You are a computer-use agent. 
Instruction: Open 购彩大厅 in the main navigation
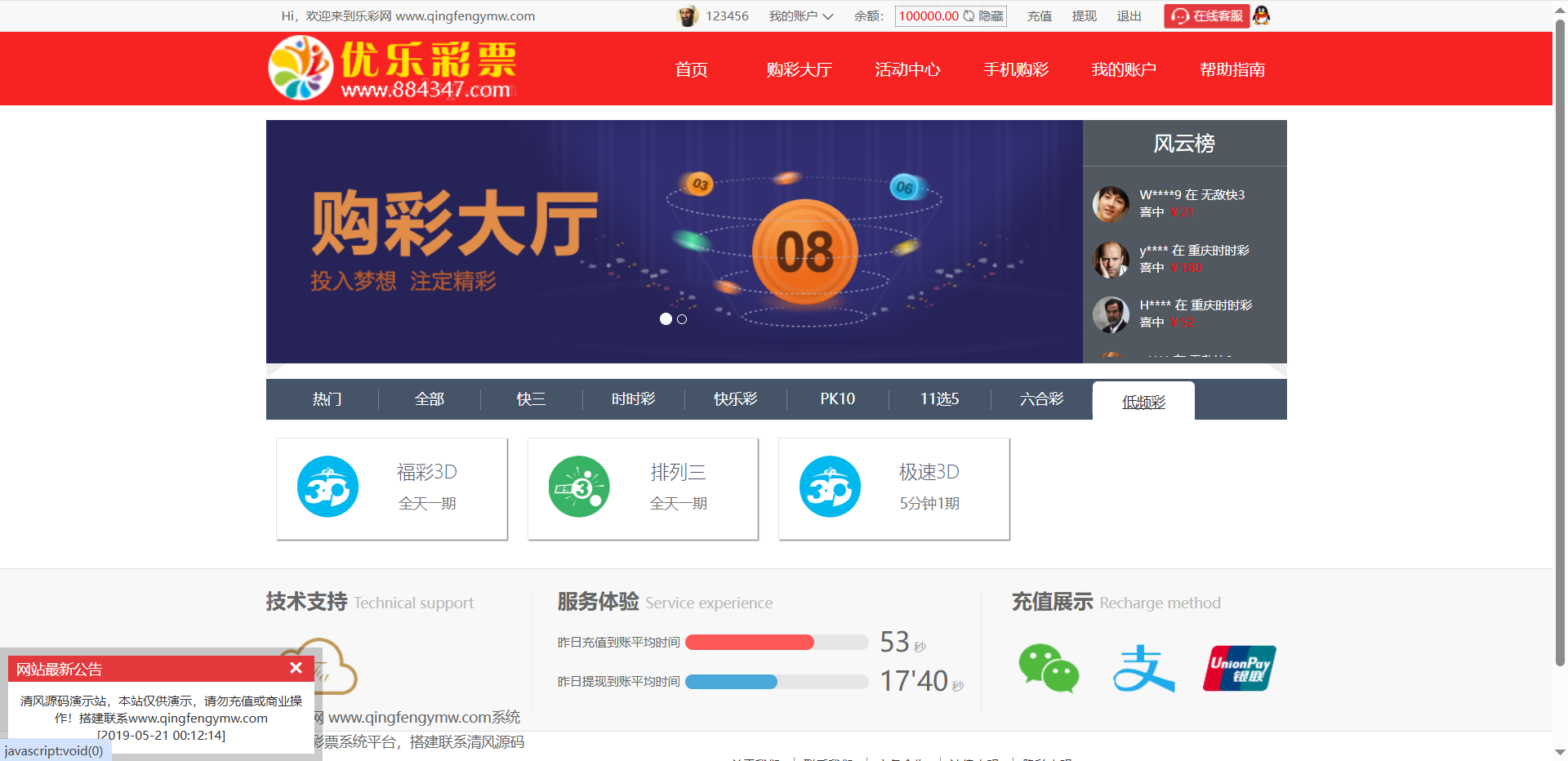[x=799, y=69]
